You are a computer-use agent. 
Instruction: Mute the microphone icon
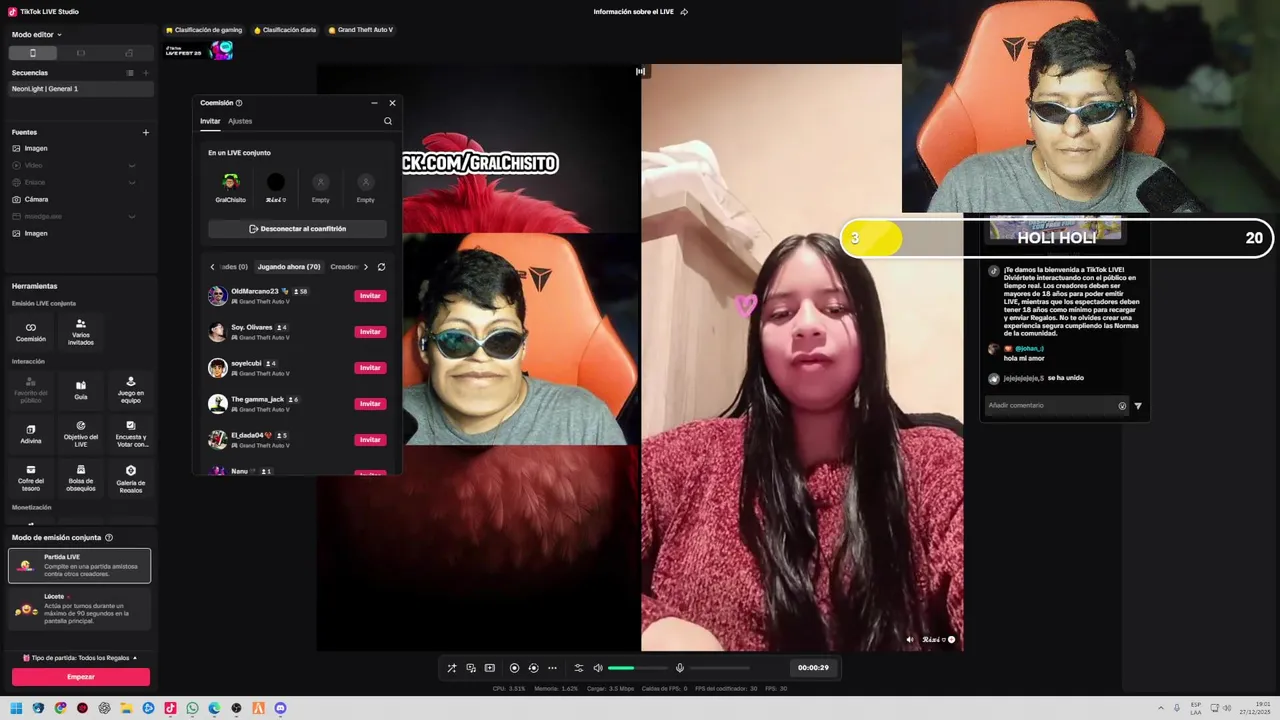tap(680, 668)
